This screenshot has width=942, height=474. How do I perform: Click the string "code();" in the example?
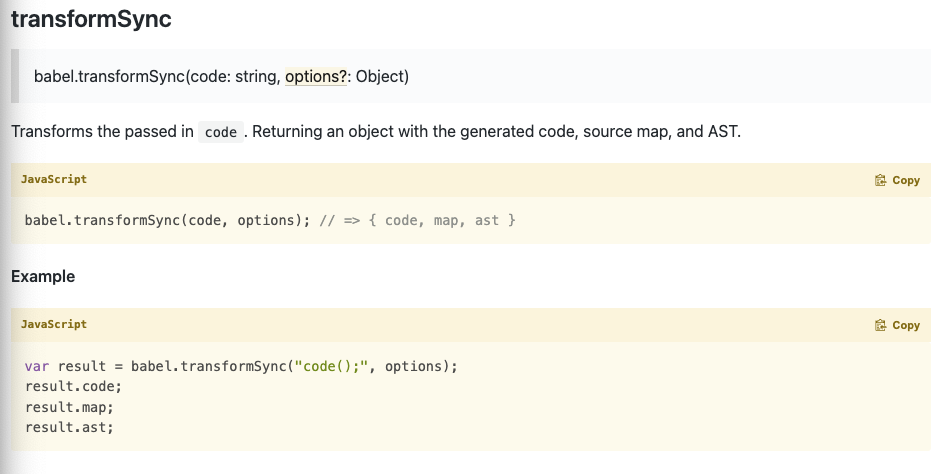(x=331, y=366)
